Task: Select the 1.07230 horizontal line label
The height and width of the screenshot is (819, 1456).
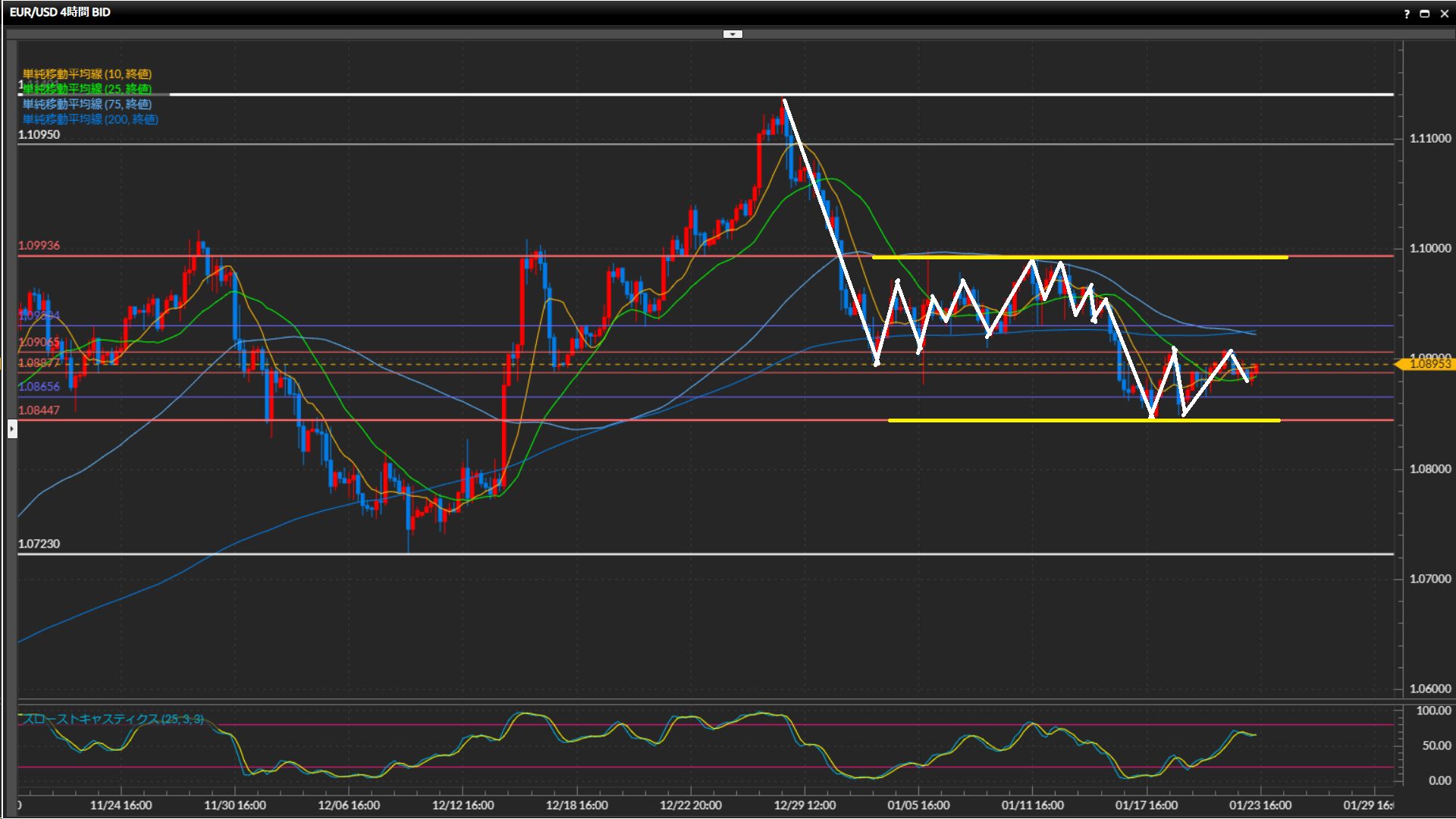Action: (x=39, y=544)
